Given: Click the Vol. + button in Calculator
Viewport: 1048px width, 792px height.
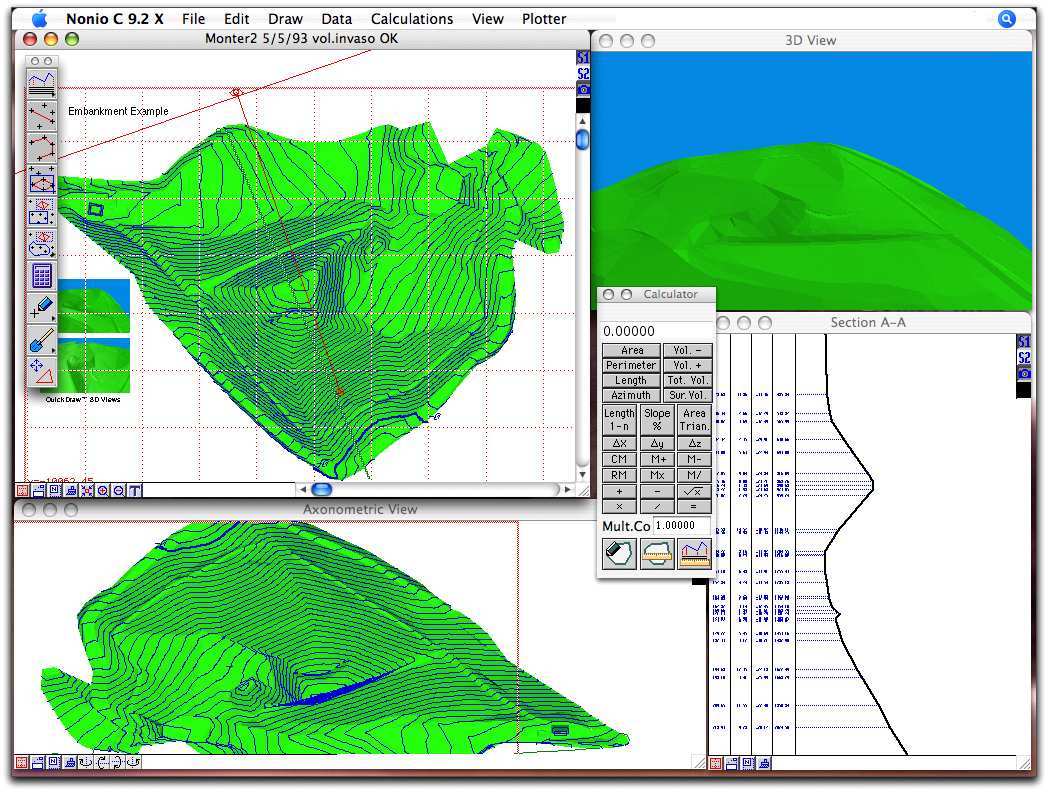Looking at the screenshot, I should click(688, 366).
